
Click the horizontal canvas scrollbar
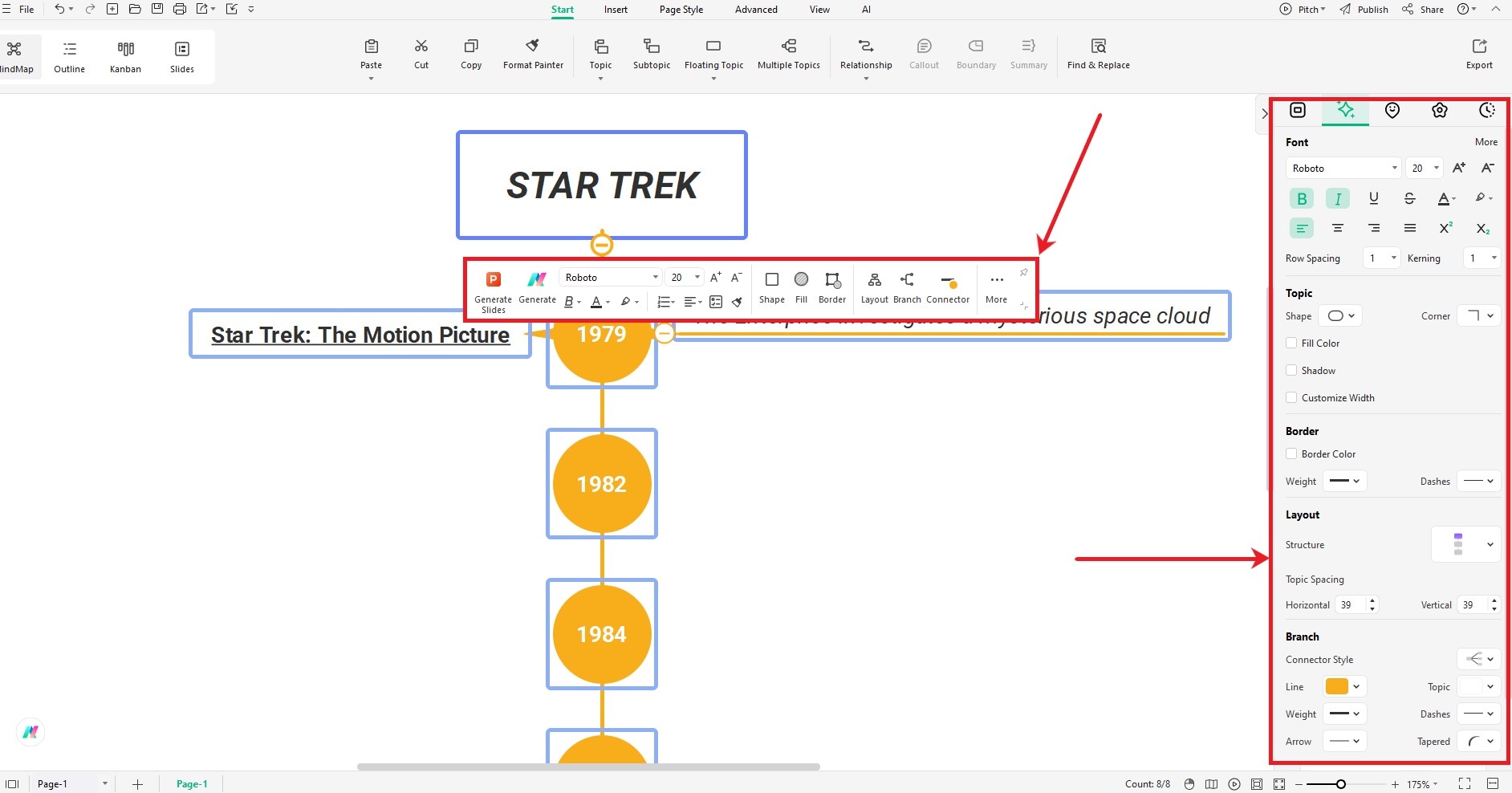pyautogui.click(x=588, y=767)
